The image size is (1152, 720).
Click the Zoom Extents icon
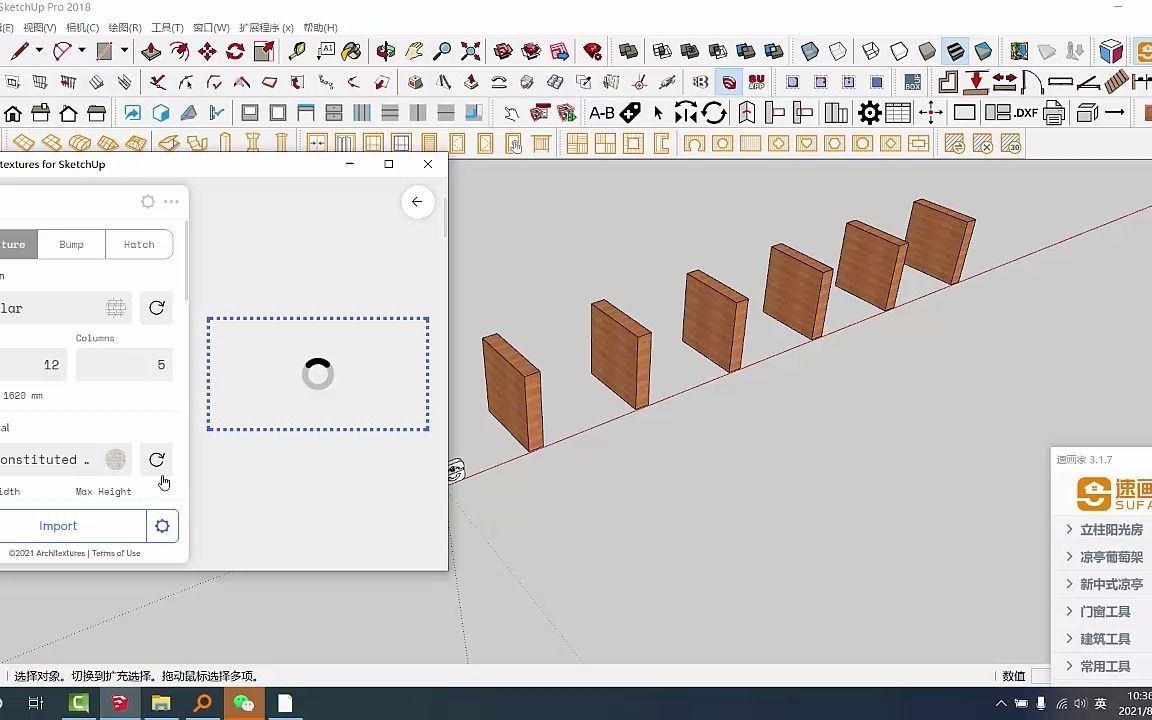471,51
